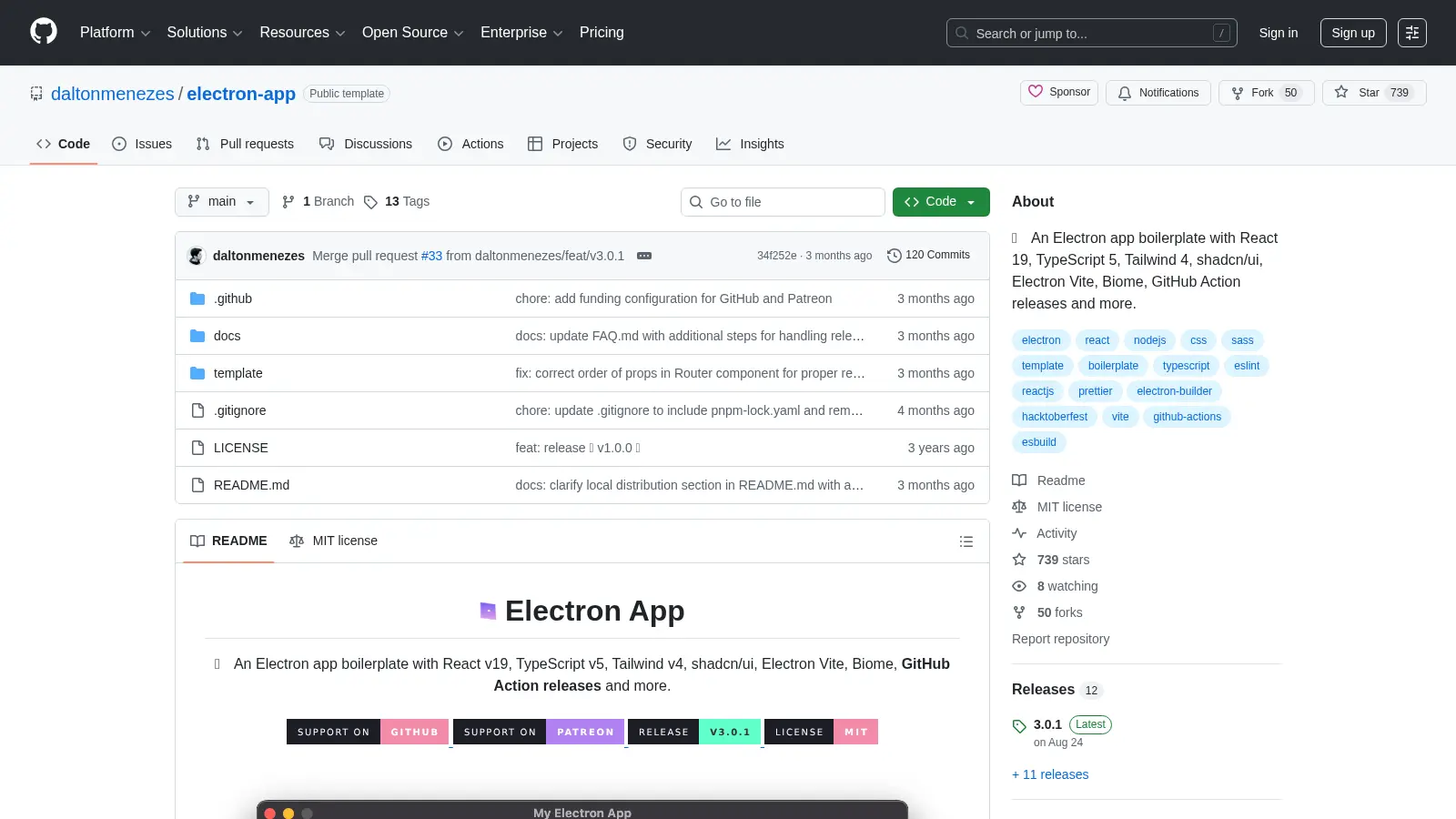Switch to the Issues tab
1456x819 pixels.
point(142,144)
